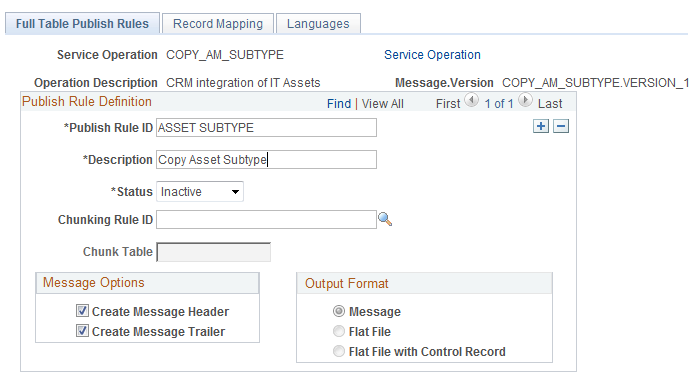
Task: Switch to the Languages tab
Action: (318, 24)
